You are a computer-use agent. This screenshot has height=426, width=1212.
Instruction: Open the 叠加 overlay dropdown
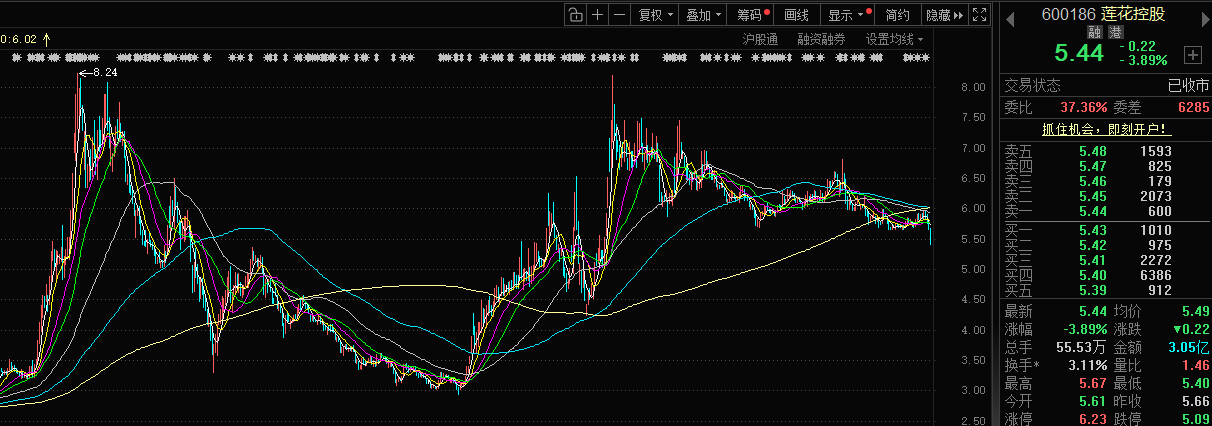(x=703, y=15)
